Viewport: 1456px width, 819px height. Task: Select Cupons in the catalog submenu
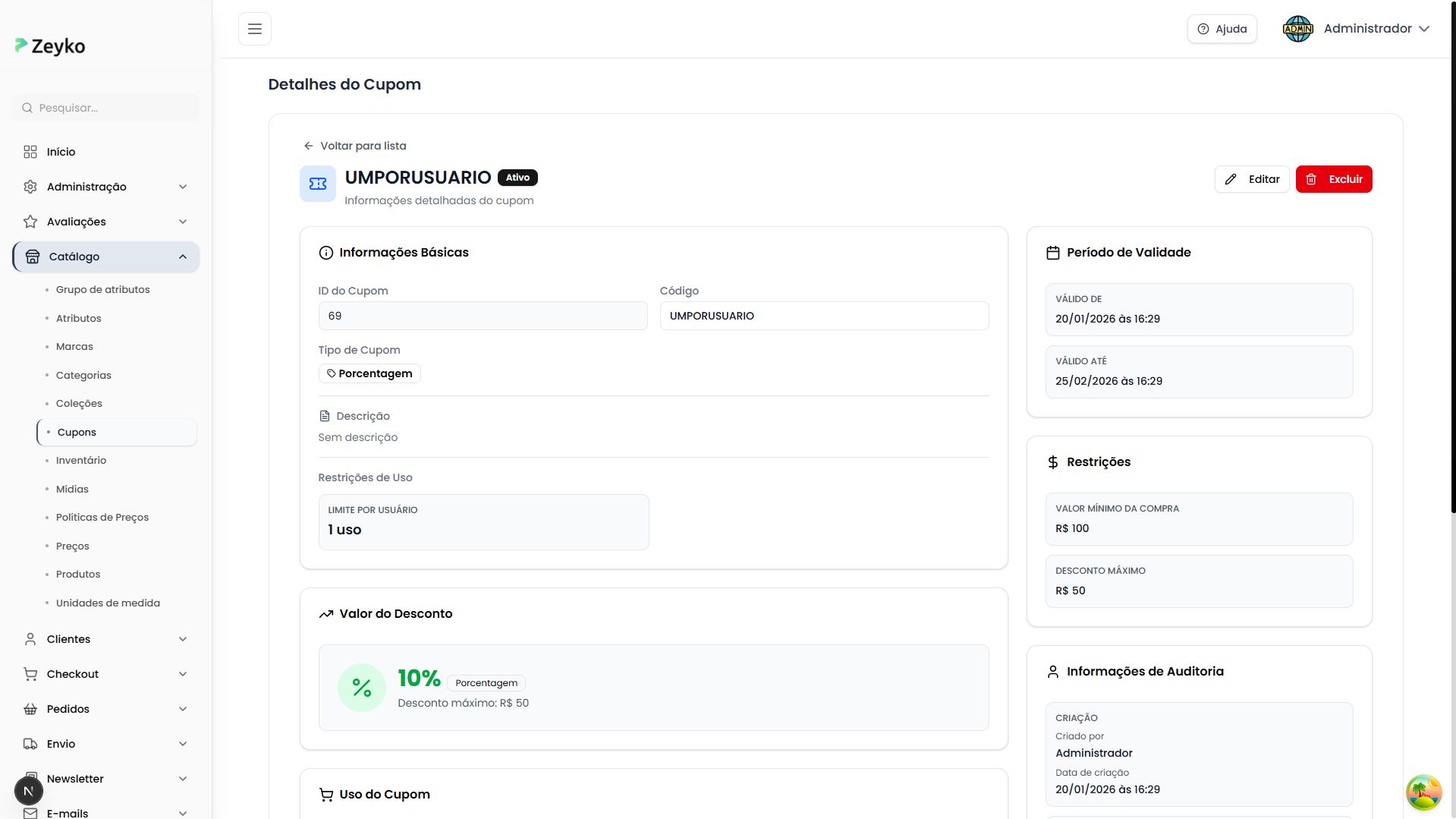tap(77, 432)
